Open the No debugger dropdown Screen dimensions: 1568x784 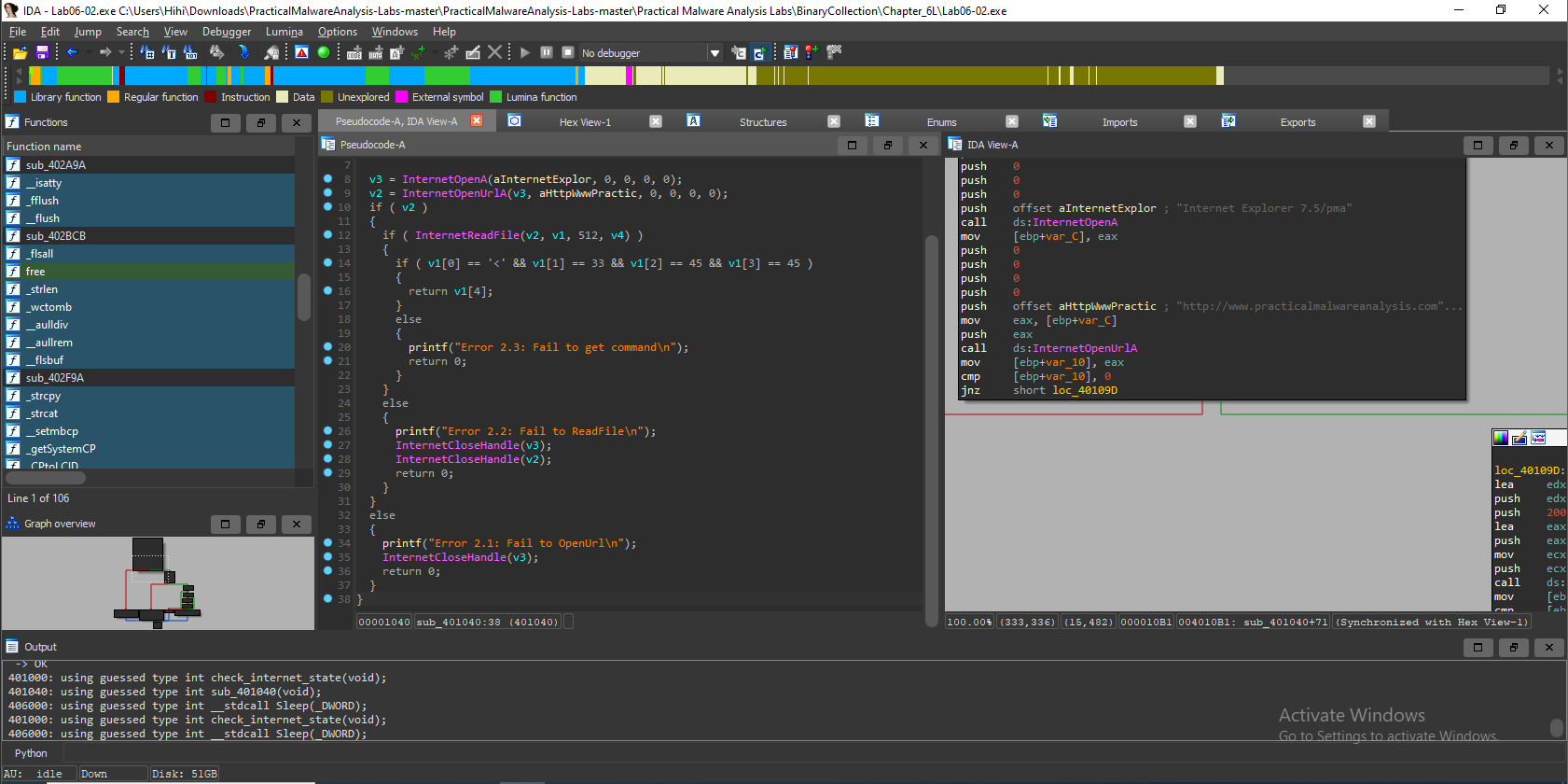tap(715, 53)
